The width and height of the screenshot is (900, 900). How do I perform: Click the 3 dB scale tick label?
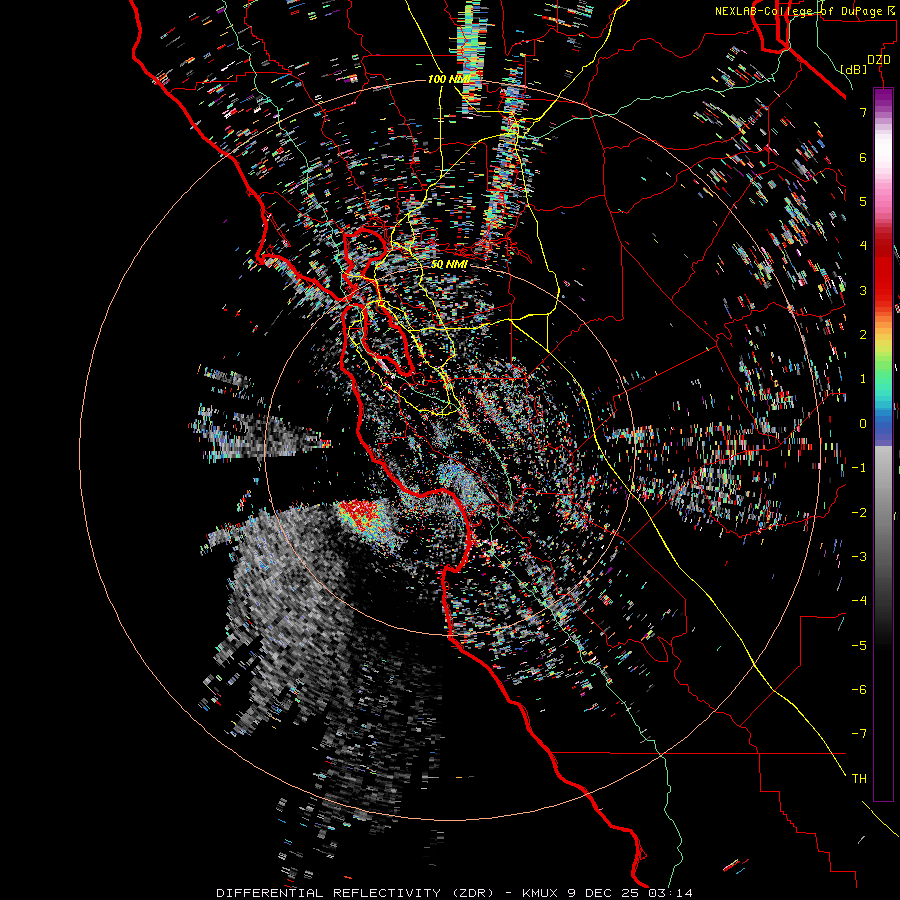(863, 290)
